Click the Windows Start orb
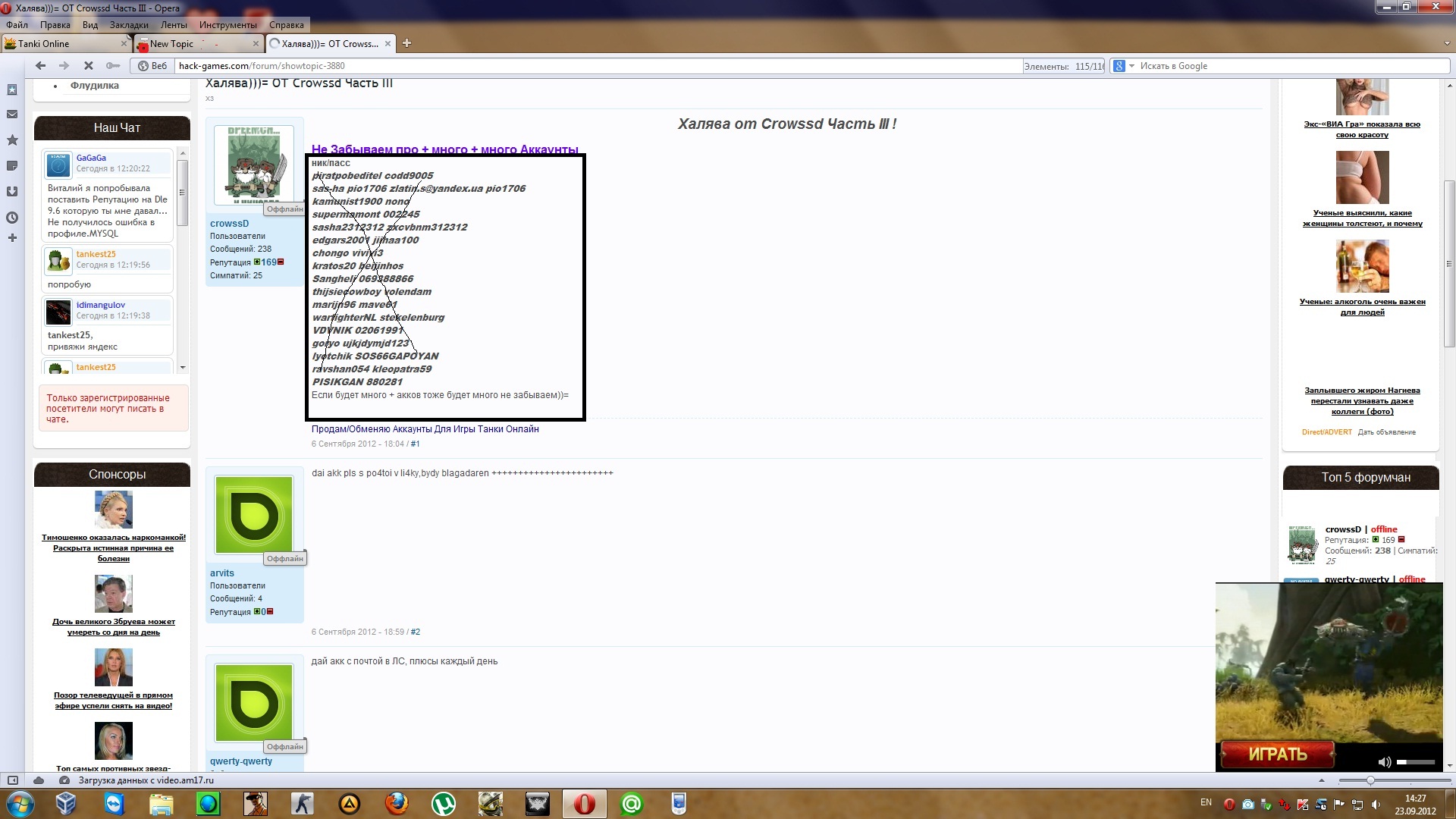Screen dimensions: 1456x819 point(20,804)
